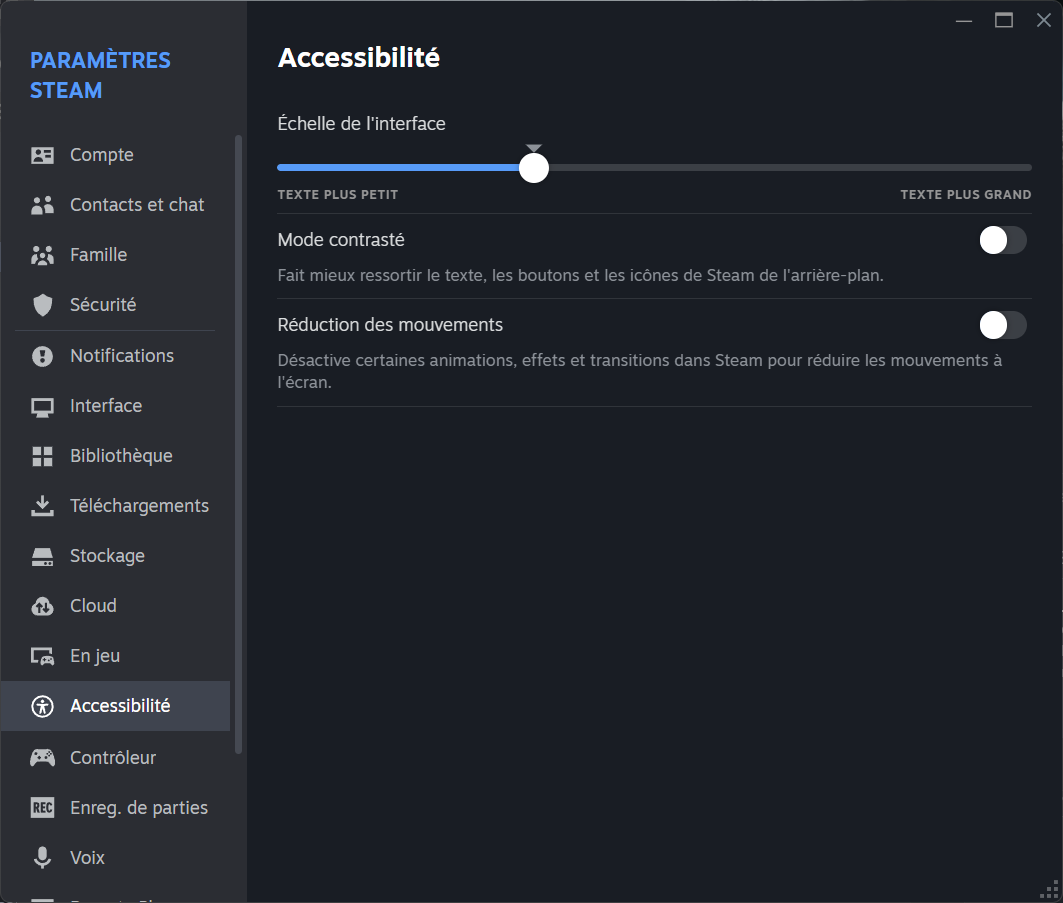
Task: Click the Famille group icon
Action: (42, 256)
